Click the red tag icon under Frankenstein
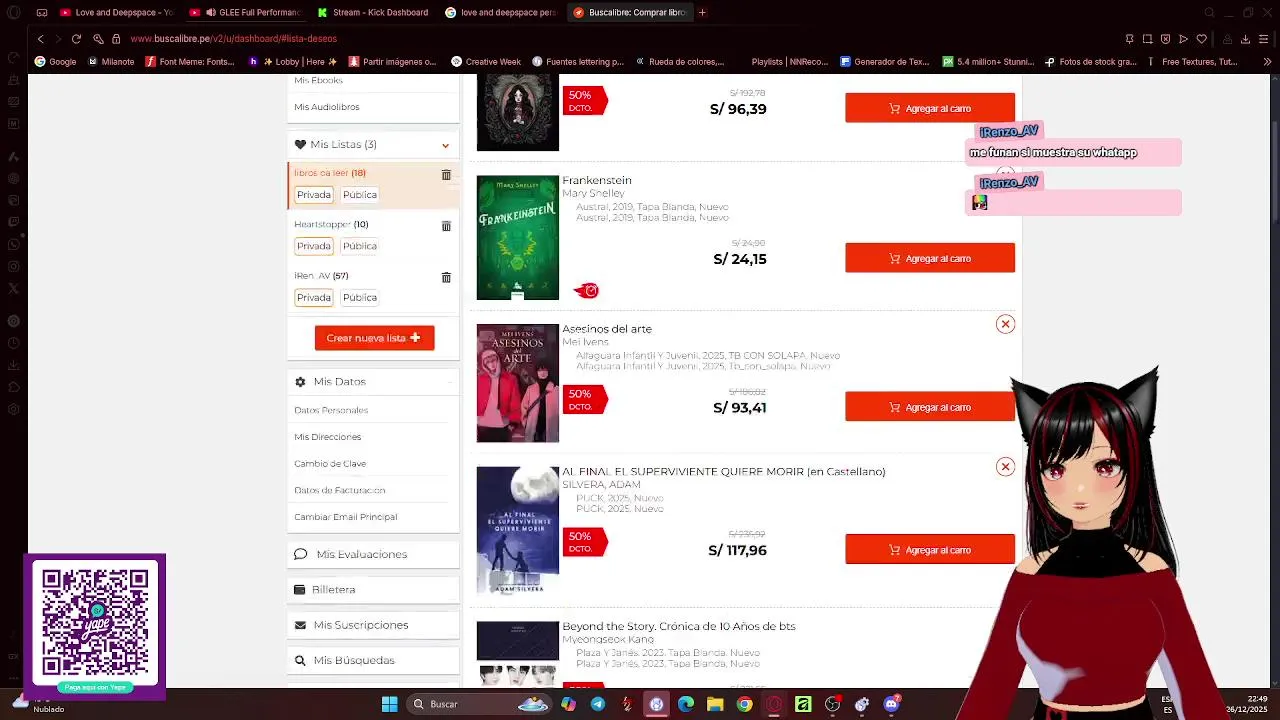Viewport: 1280px width, 720px height. click(x=587, y=291)
